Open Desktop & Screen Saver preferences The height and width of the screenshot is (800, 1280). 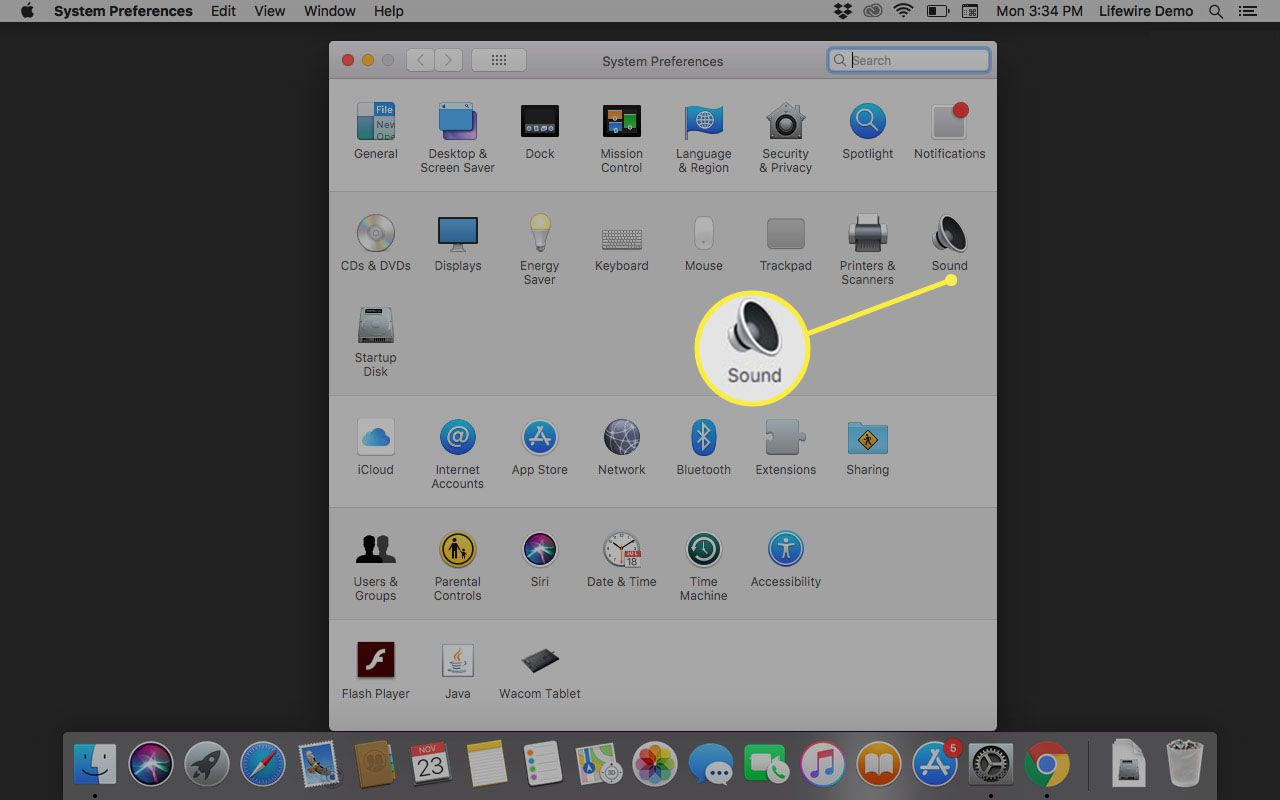(458, 137)
